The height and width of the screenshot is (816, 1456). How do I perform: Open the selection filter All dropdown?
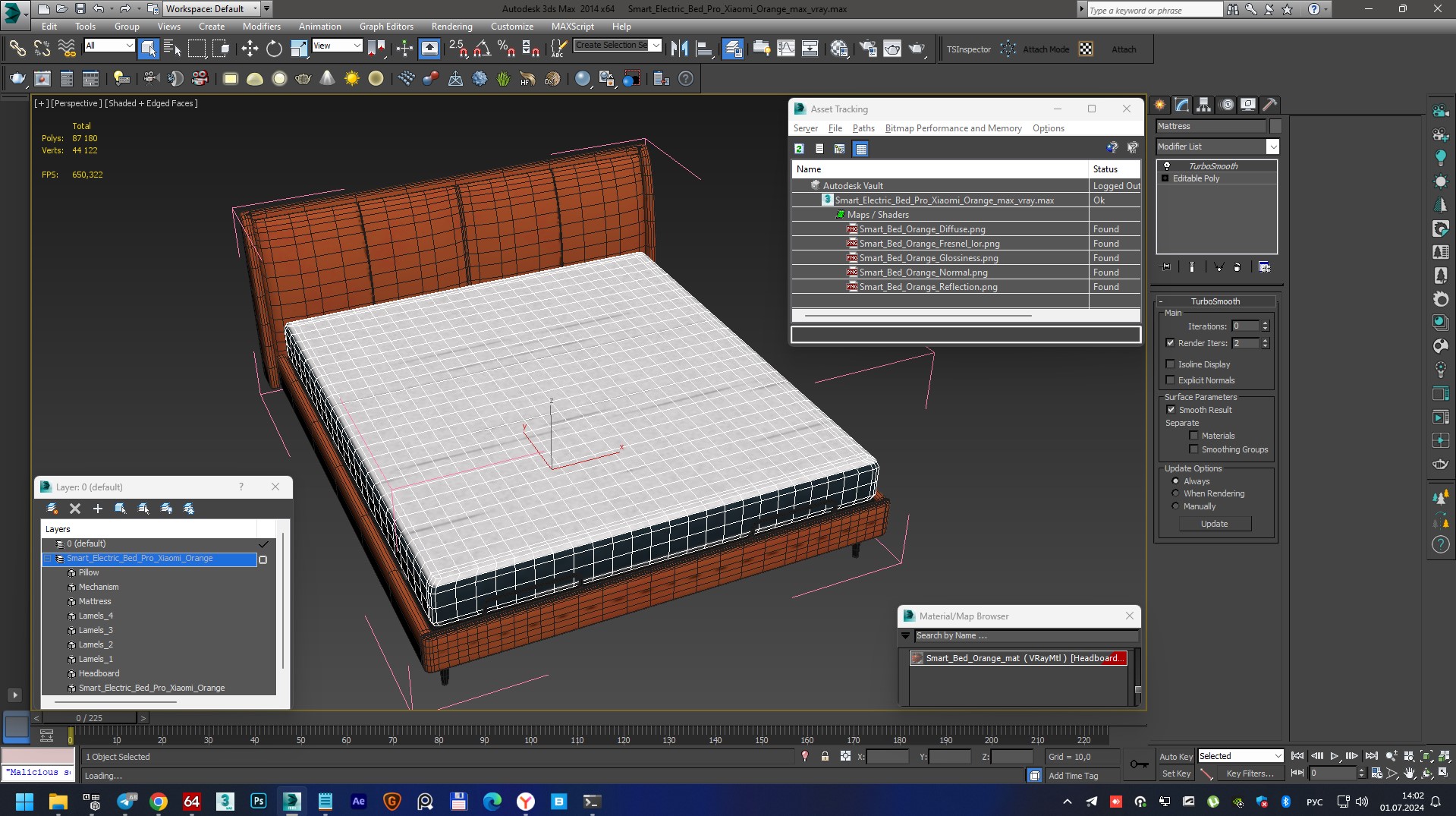tap(109, 46)
